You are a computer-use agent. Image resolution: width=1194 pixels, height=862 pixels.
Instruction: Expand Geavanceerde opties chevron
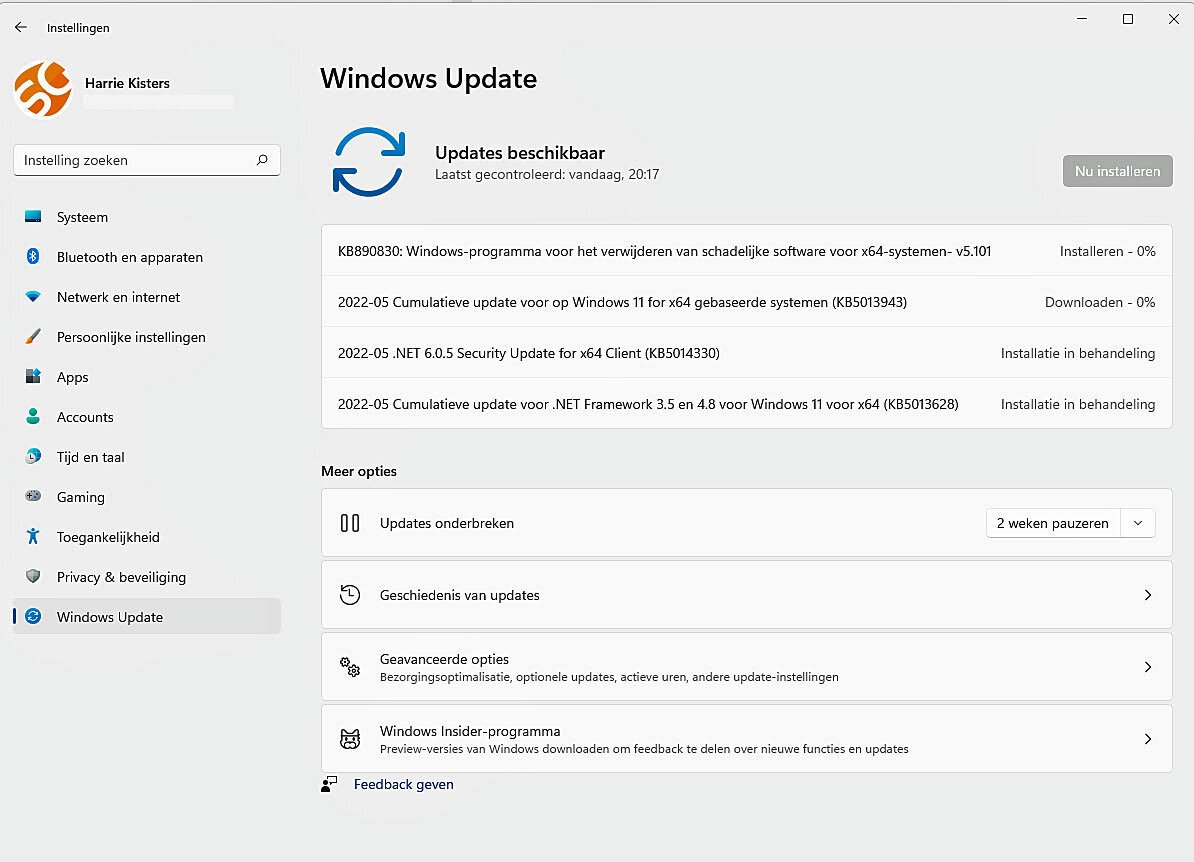point(1148,667)
